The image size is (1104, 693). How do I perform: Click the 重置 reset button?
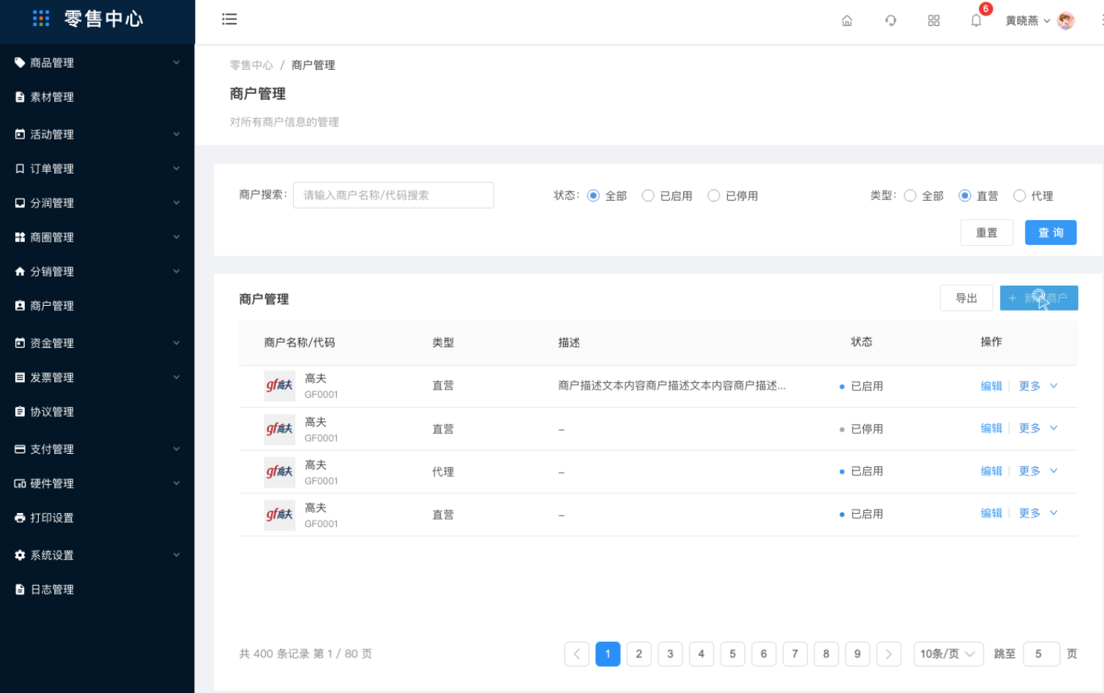click(986, 232)
